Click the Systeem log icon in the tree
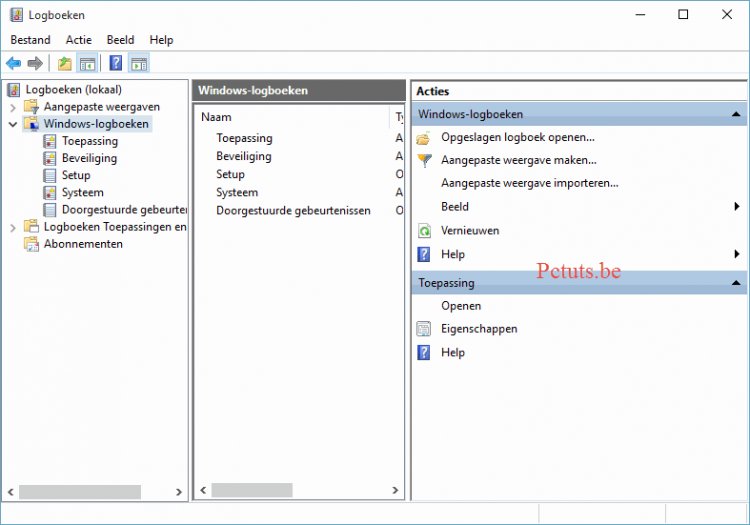The width and height of the screenshot is (750, 525). click(49, 193)
